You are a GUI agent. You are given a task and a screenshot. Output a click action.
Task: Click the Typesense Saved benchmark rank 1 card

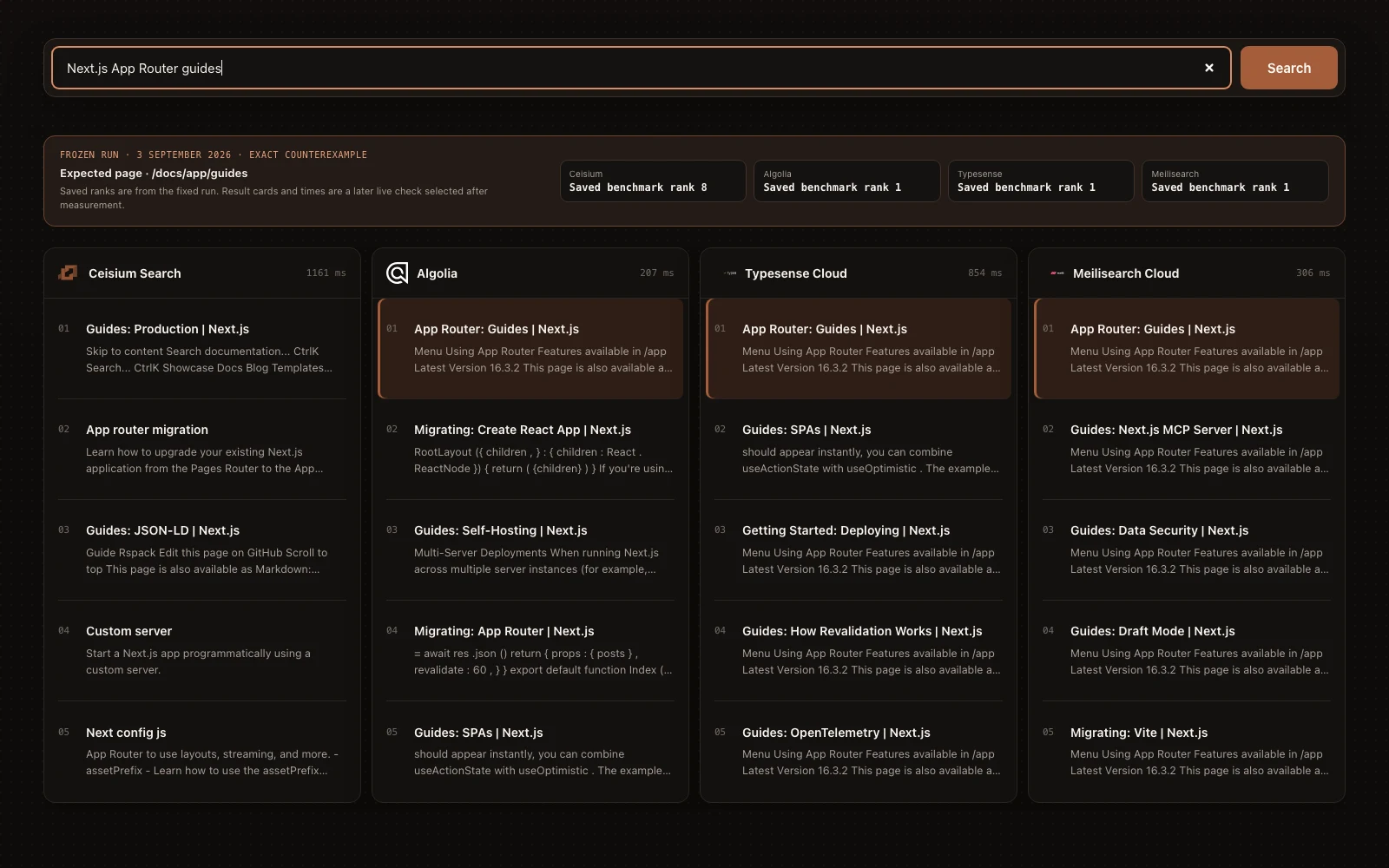pos(1041,181)
